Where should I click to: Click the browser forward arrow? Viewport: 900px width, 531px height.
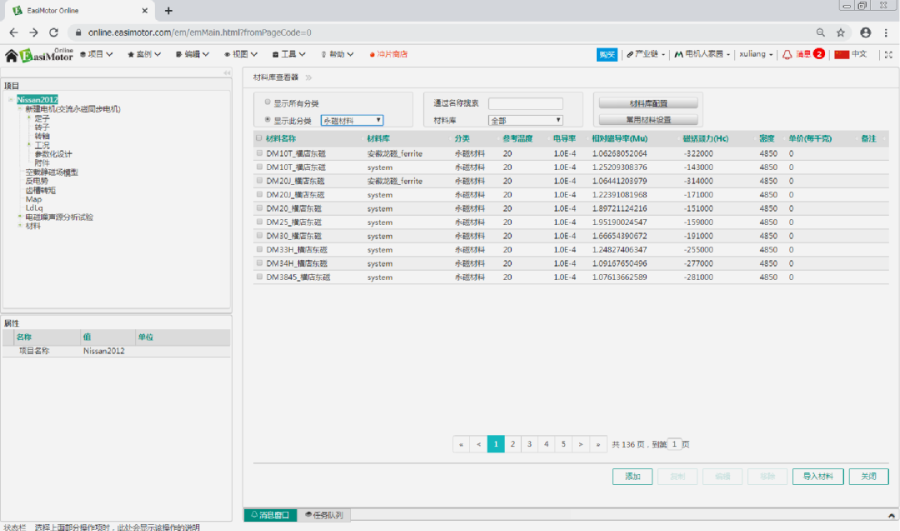click(33, 33)
